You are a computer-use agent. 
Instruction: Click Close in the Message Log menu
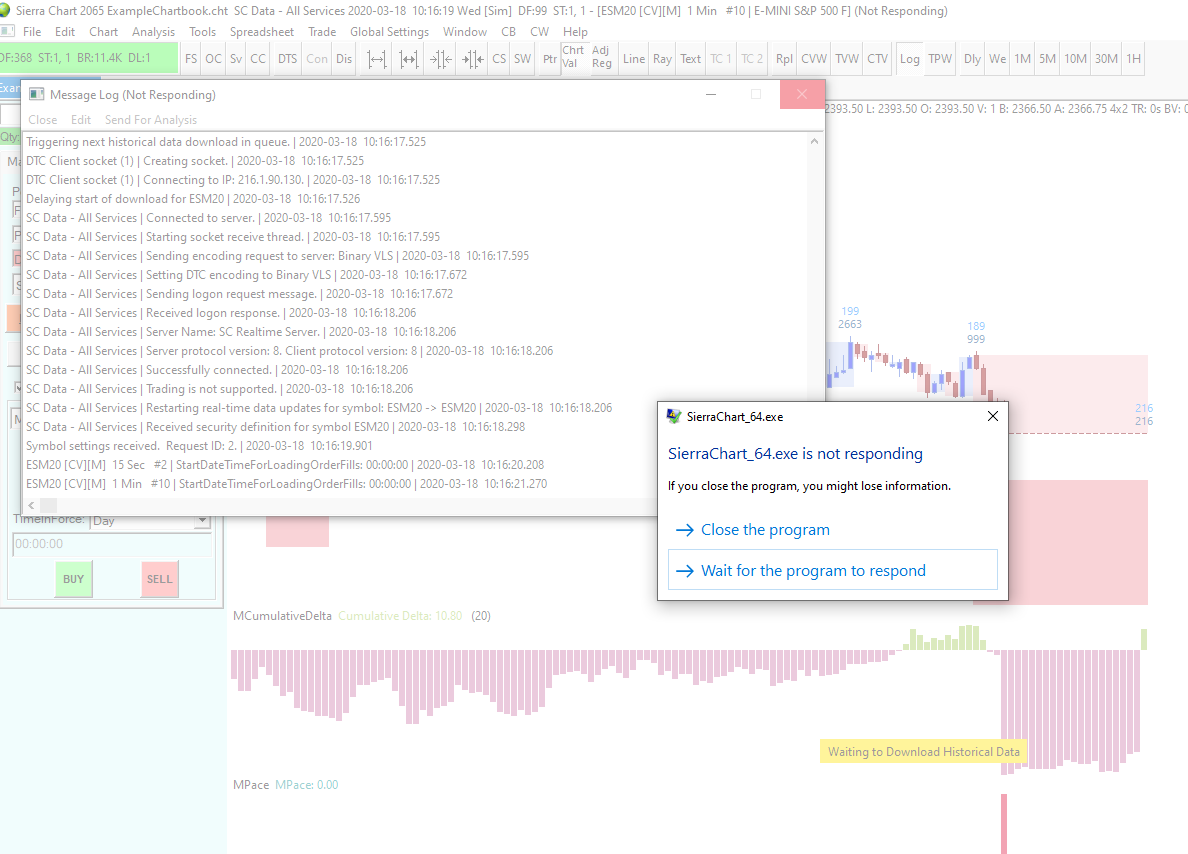click(x=42, y=120)
